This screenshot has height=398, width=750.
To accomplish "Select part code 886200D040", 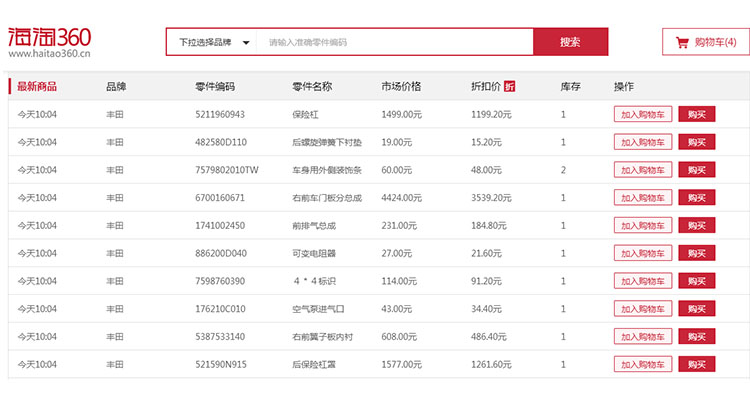I will 221,253.
